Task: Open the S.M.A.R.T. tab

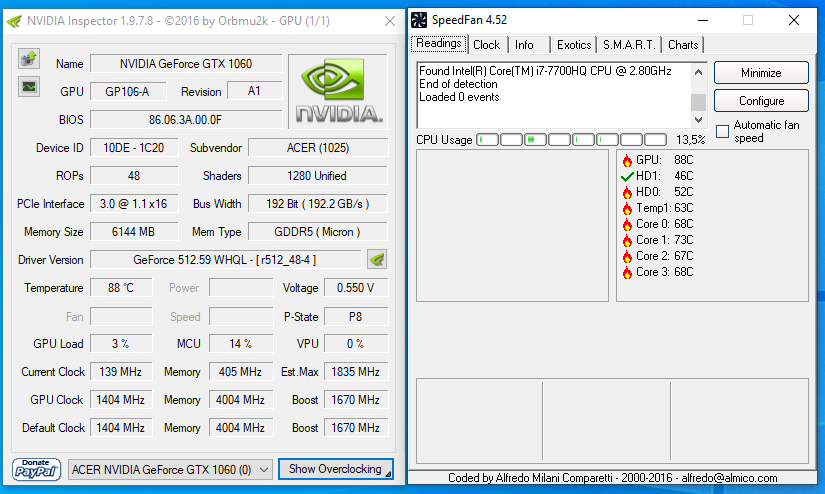Action: click(629, 45)
